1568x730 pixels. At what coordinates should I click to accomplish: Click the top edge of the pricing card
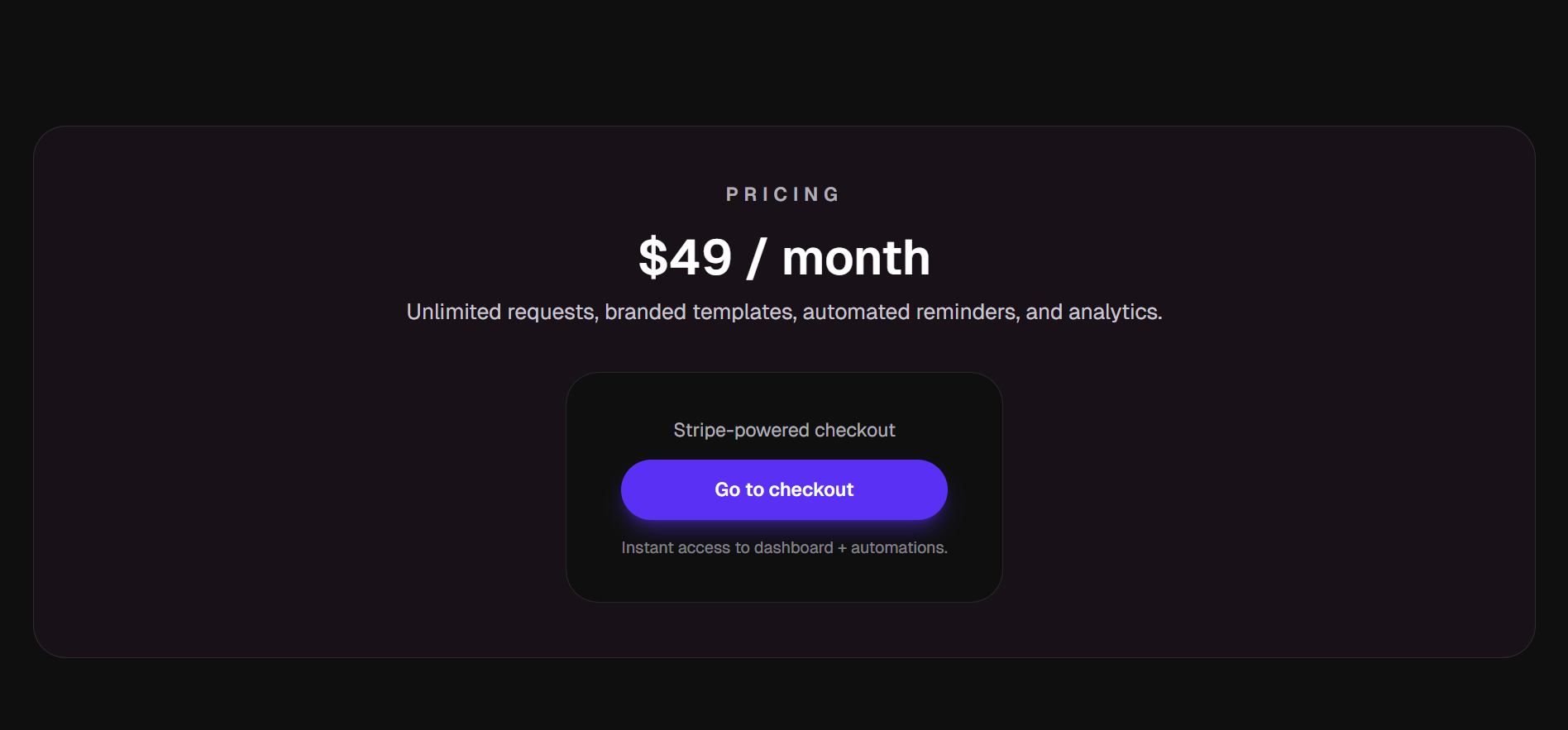coord(784,127)
